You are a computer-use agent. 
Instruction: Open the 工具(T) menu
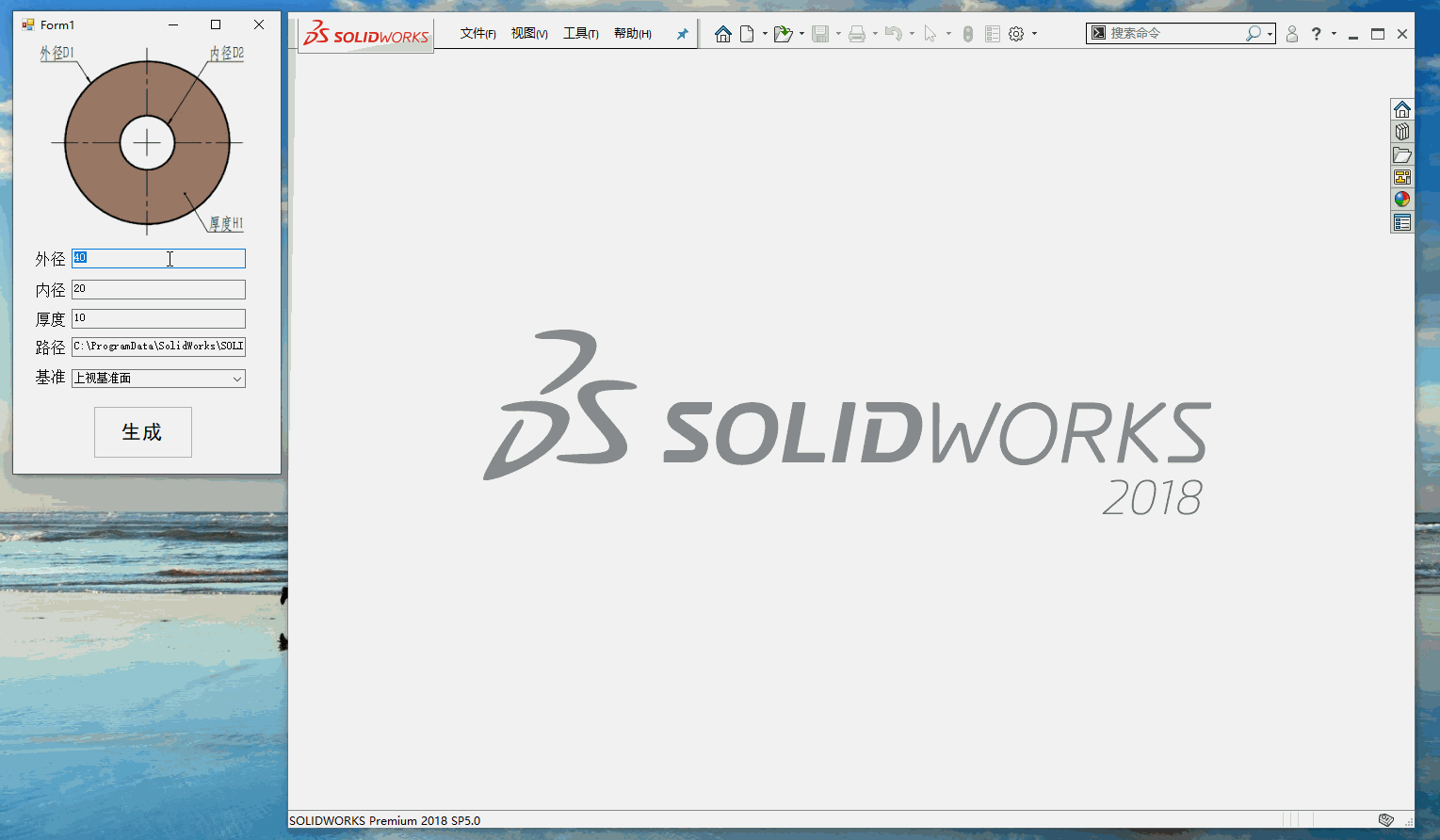[x=581, y=32]
